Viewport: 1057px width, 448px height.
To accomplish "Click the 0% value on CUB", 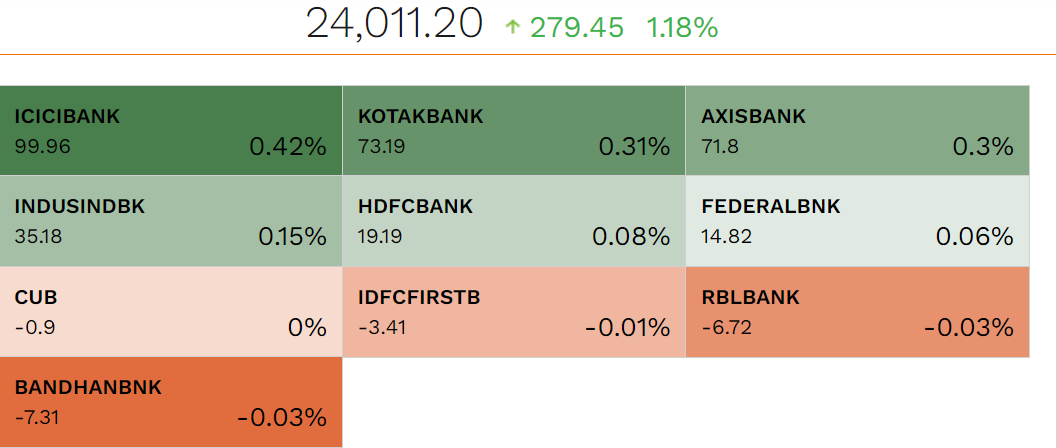I will (x=307, y=328).
